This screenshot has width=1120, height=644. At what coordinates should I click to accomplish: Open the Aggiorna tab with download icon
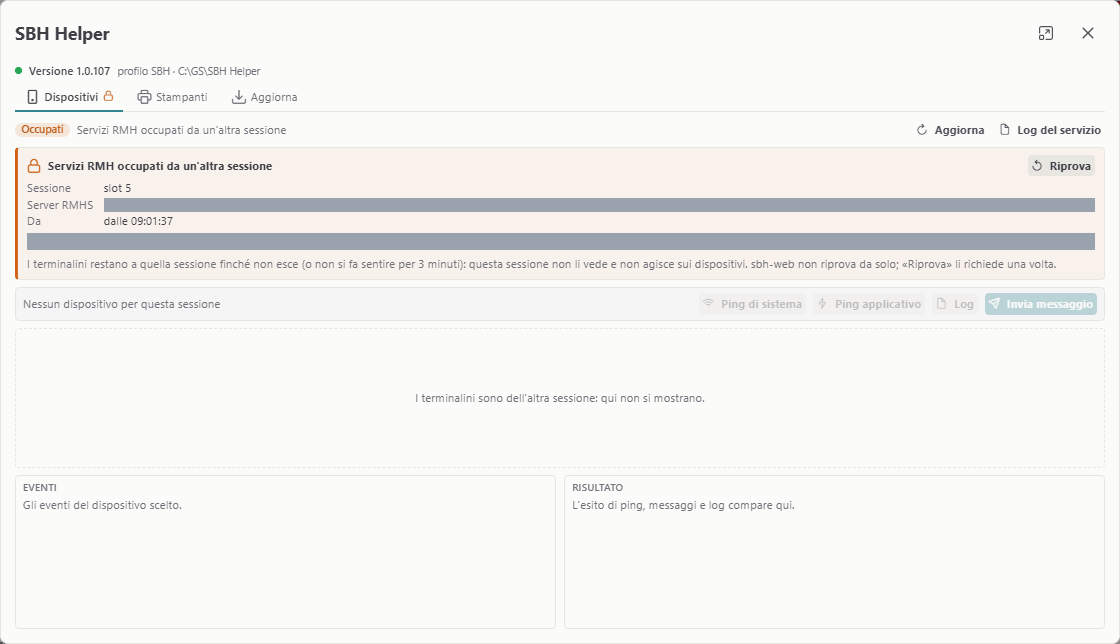click(264, 97)
